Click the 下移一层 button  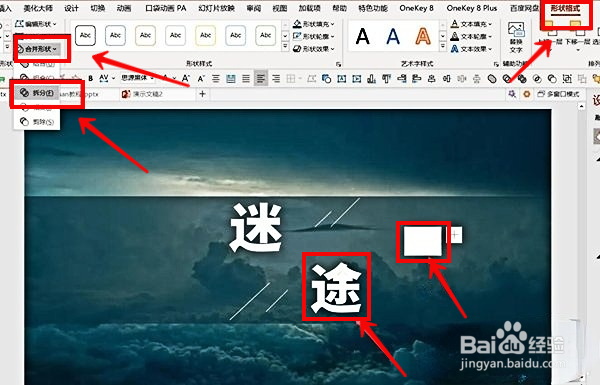click(x=577, y=37)
